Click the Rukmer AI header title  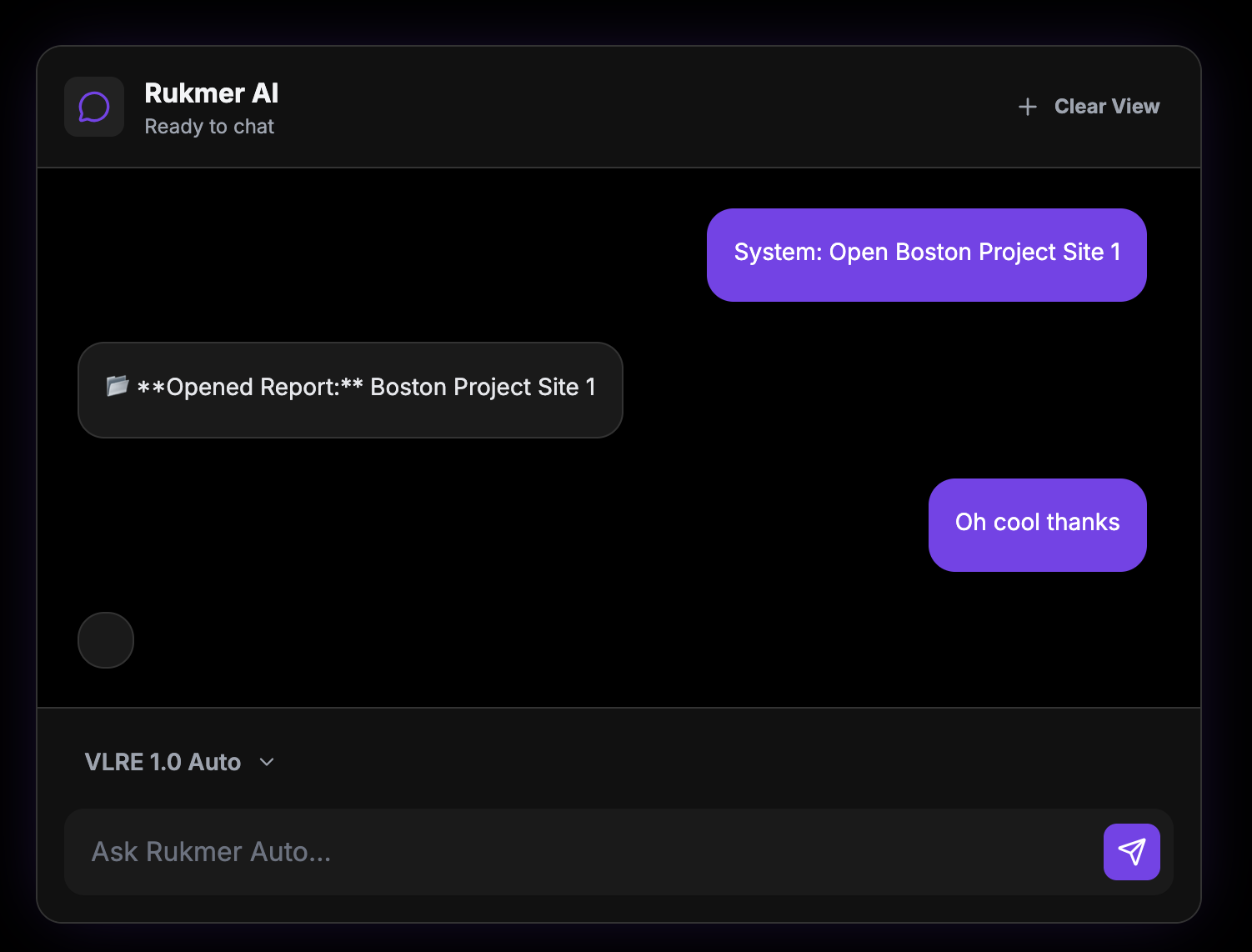212,93
